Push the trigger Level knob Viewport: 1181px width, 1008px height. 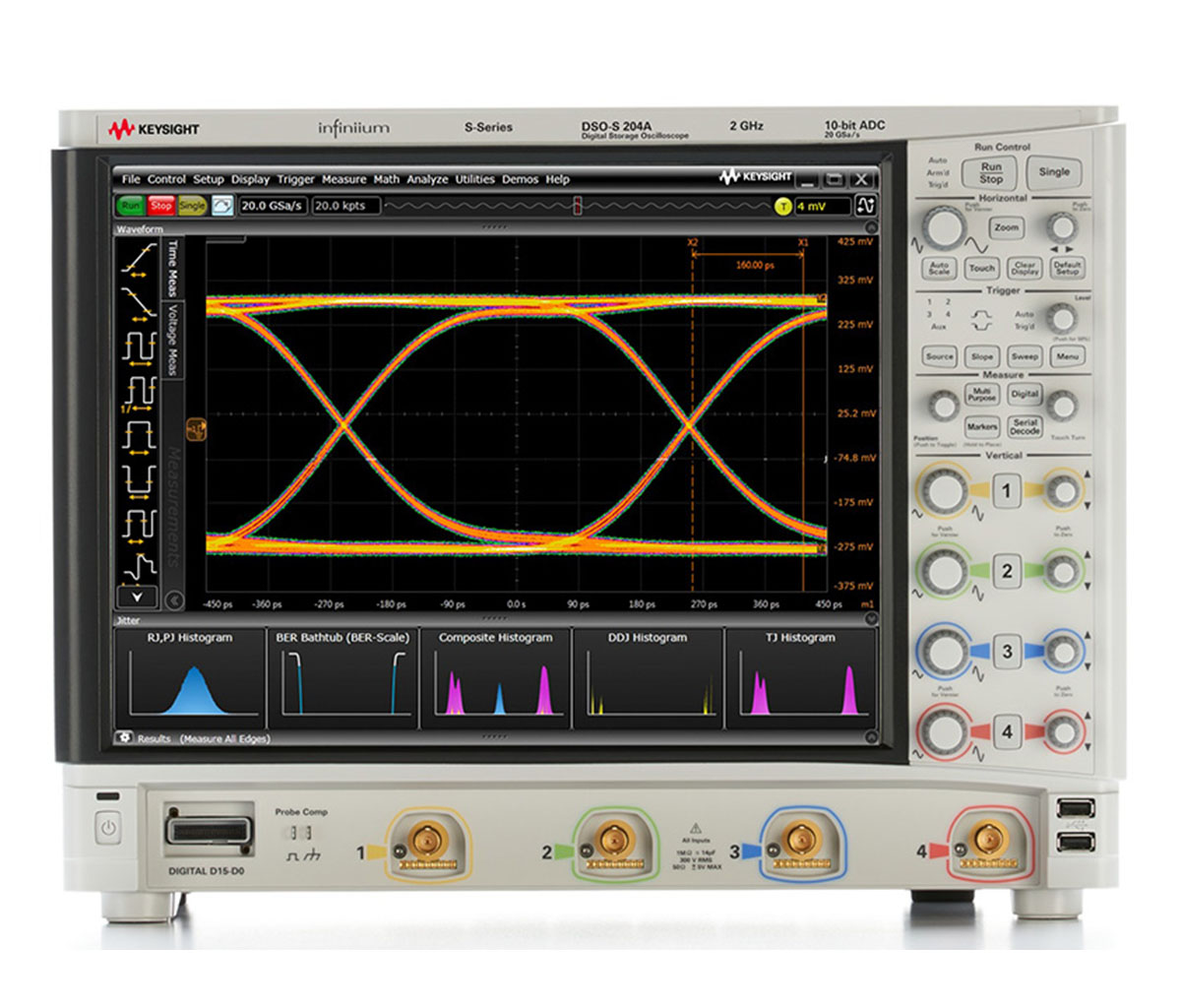pyautogui.click(x=1061, y=318)
